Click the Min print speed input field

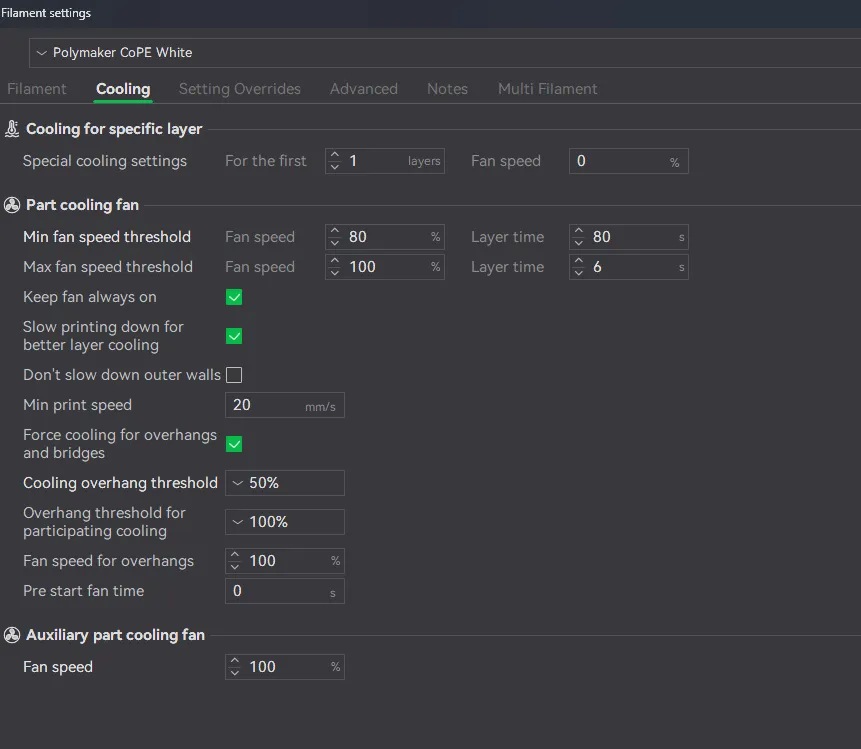[285, 405]
